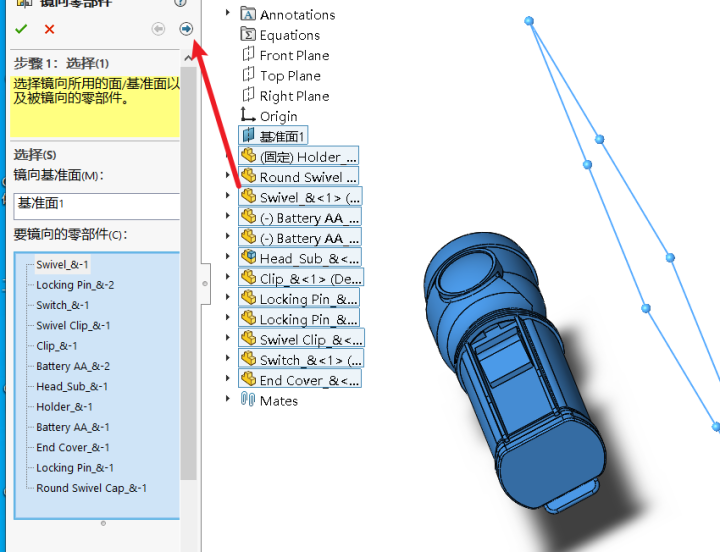This screenshot has height=552, width=720.
Task: Select Switch_&-1 in components list
Action: pos(62,305)
